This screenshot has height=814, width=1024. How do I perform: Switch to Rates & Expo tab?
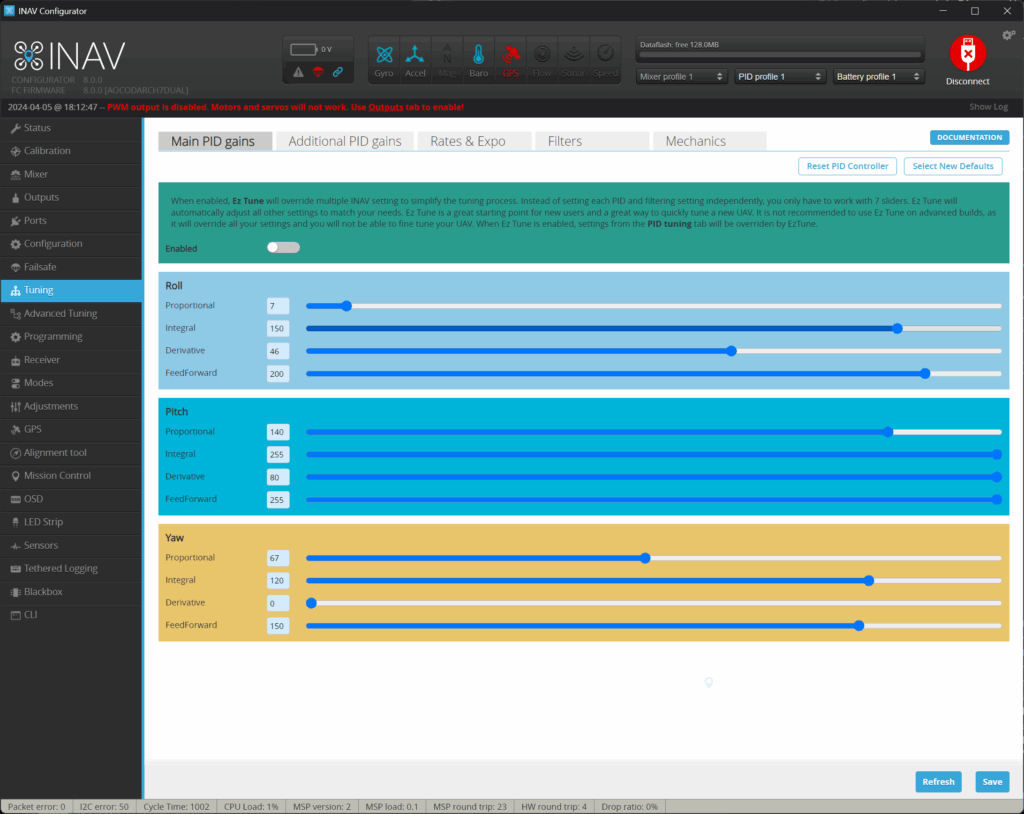474,141
